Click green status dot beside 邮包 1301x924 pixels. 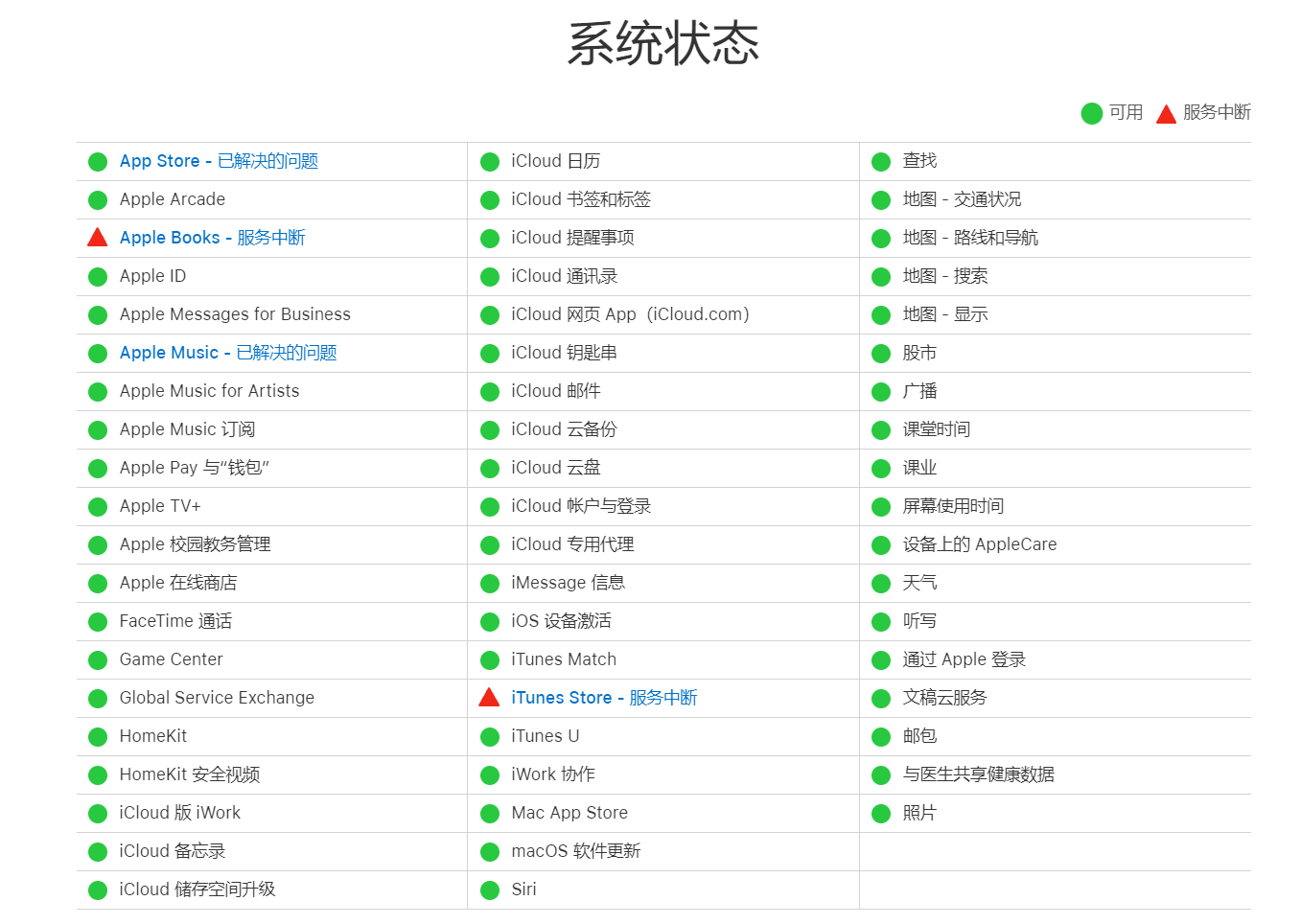[x=881, y=737]
